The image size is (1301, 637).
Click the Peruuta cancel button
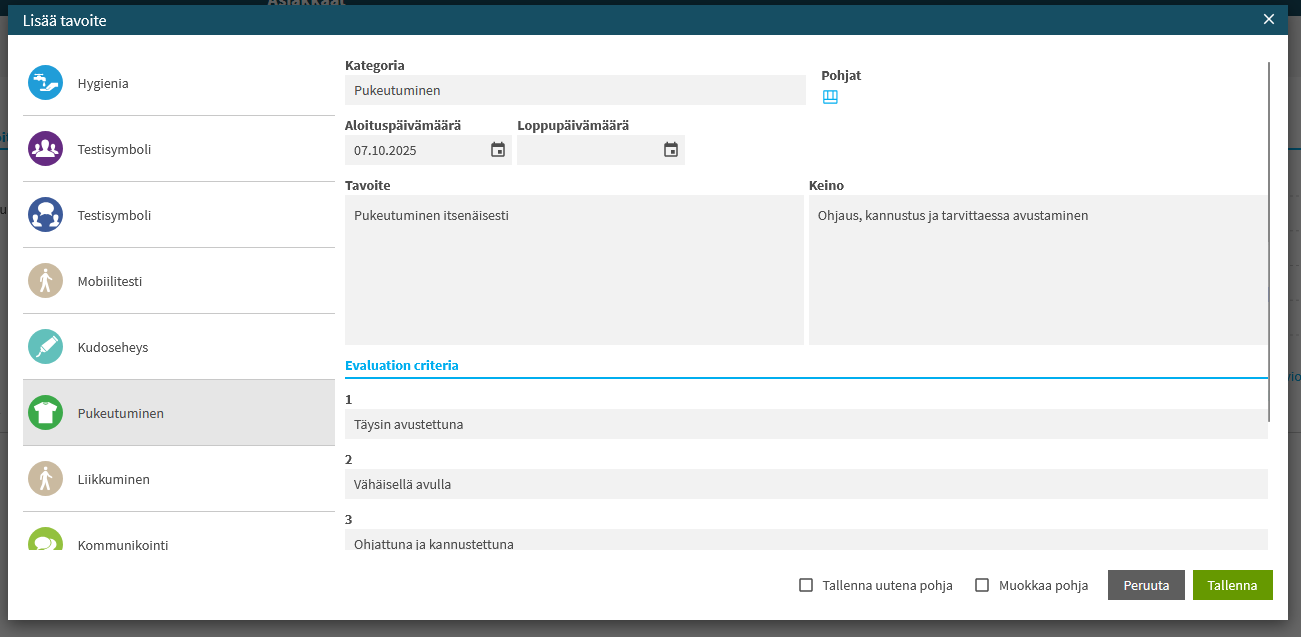pos(1146,585)
